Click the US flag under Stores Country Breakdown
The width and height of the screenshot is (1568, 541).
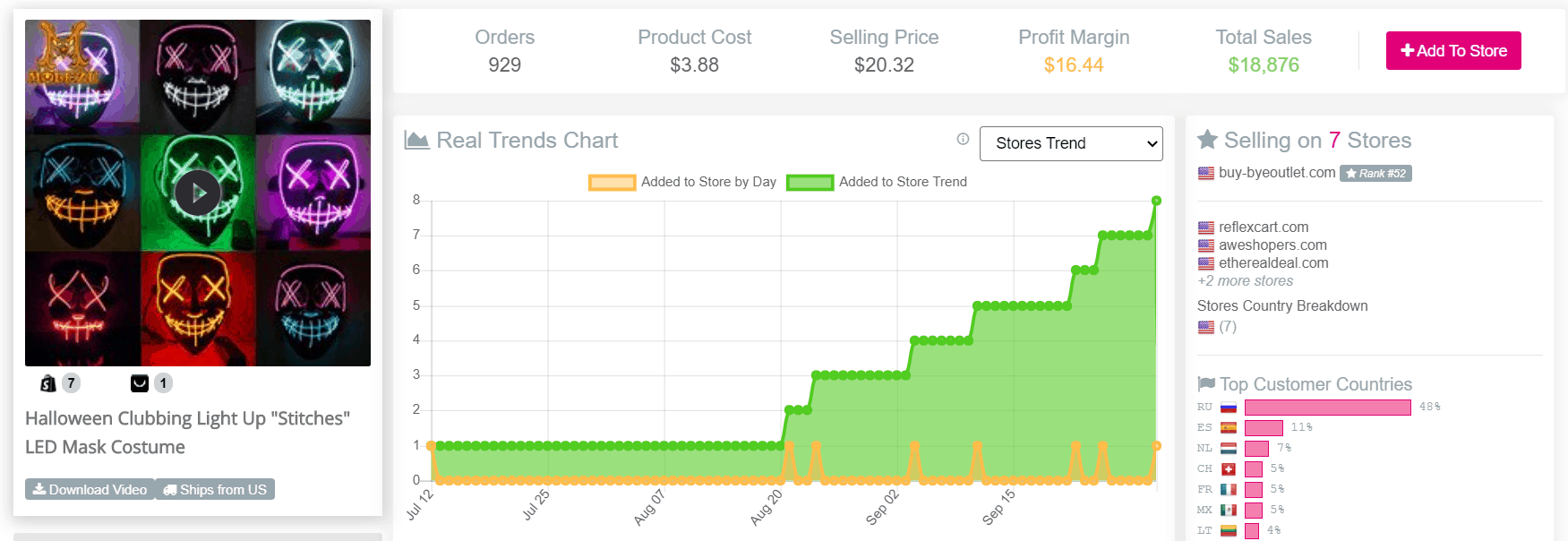click(1206, 327)
